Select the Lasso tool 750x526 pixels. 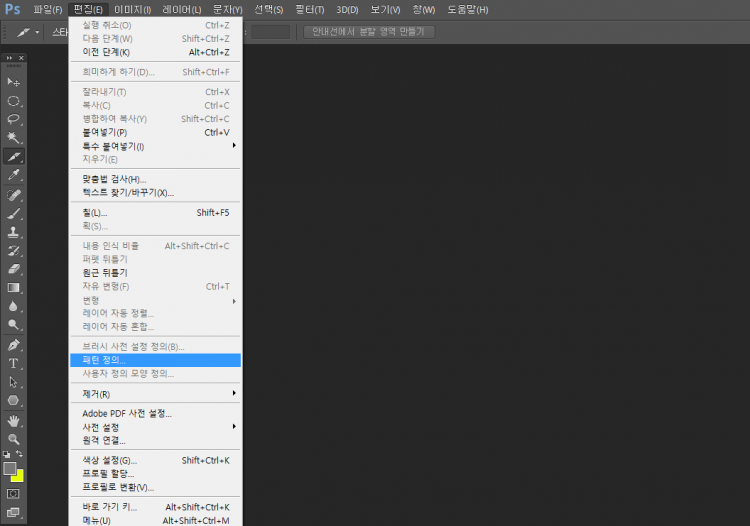pos(14,119)
